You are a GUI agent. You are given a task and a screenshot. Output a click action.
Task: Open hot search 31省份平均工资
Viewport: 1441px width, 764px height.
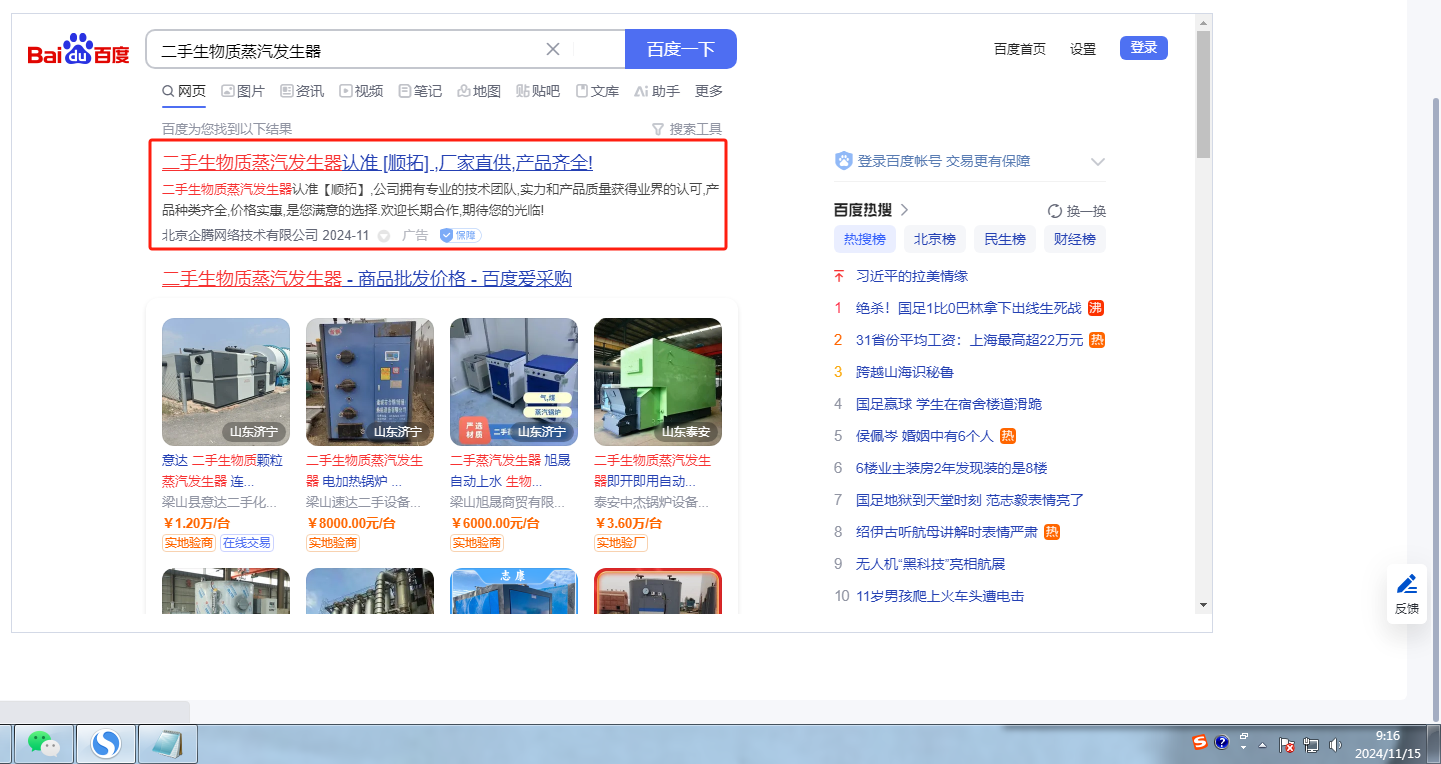click(x=969, y=340)
